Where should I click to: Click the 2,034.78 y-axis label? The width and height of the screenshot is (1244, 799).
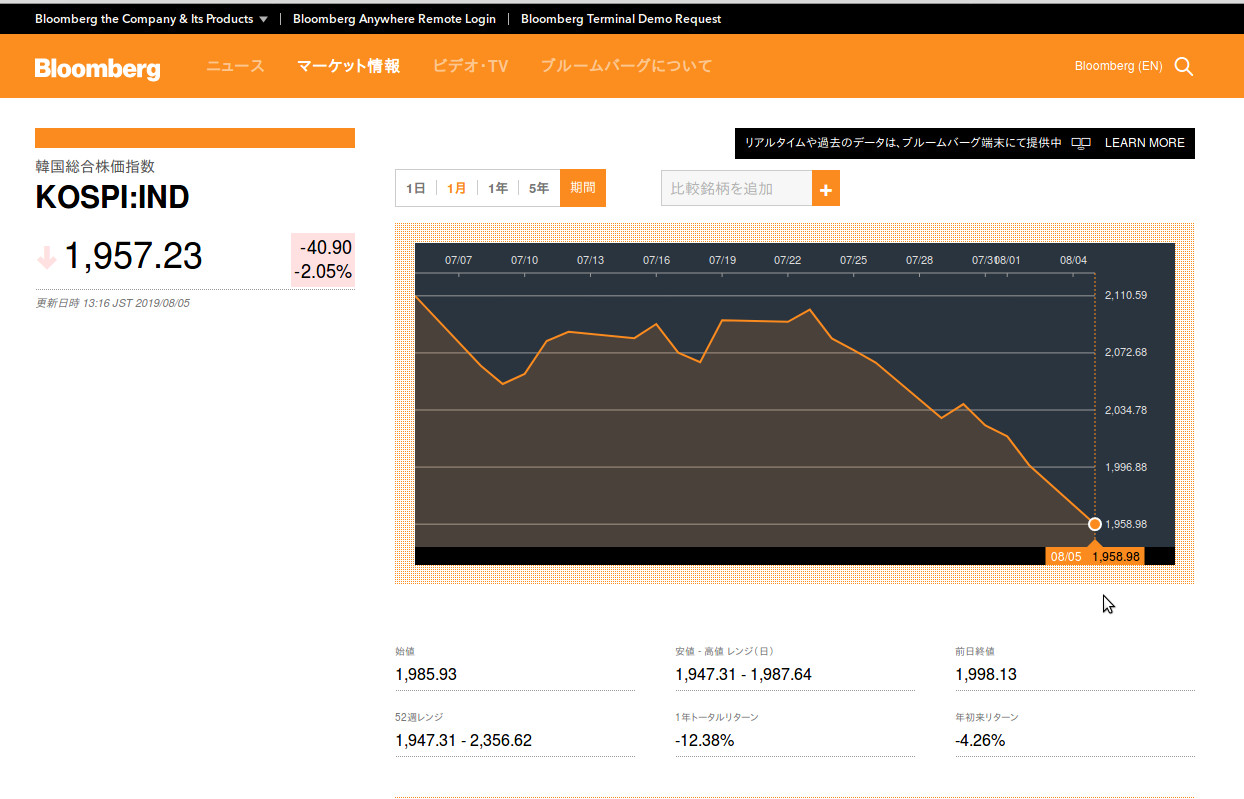tap(1126, 410)
